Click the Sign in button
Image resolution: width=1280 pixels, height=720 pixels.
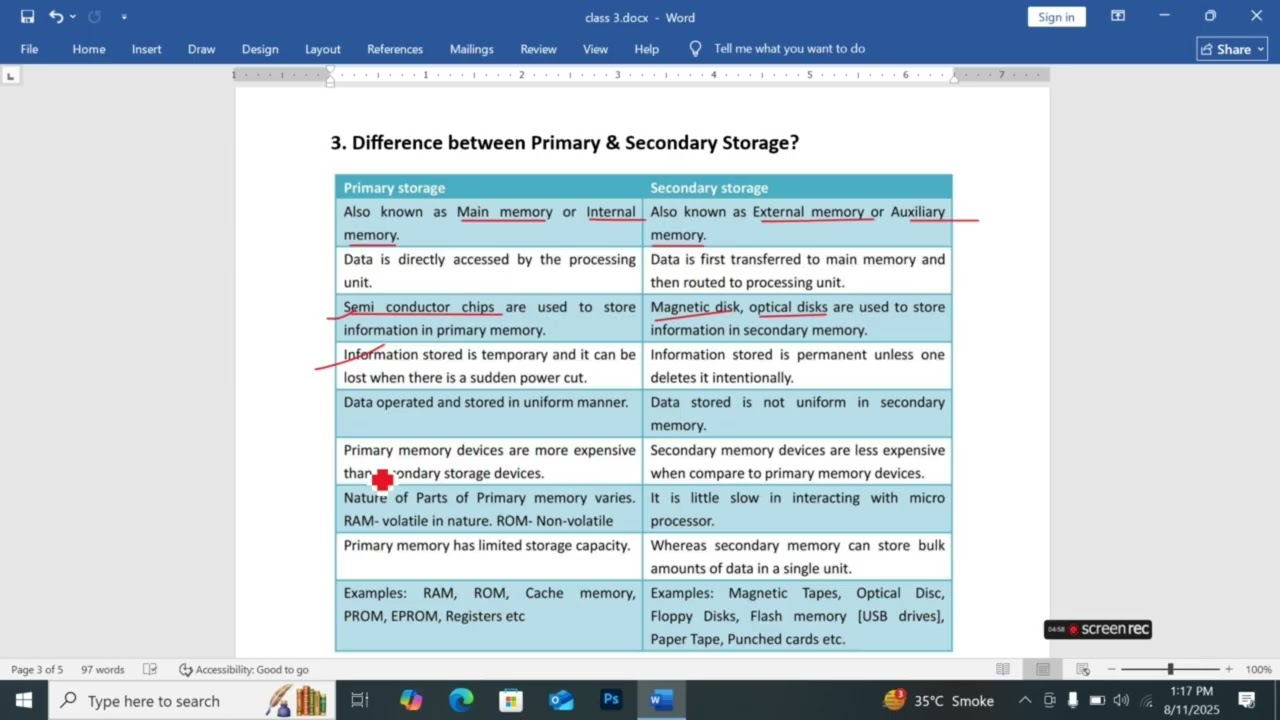[1056, 17]
